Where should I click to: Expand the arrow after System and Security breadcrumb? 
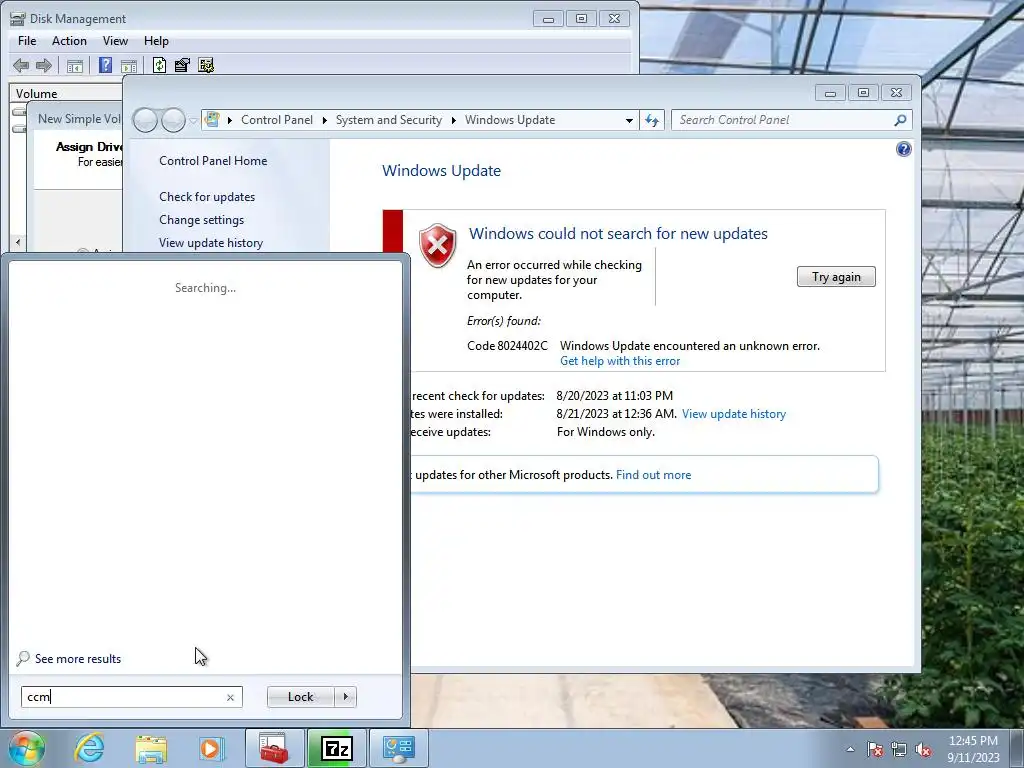(453, 120)
